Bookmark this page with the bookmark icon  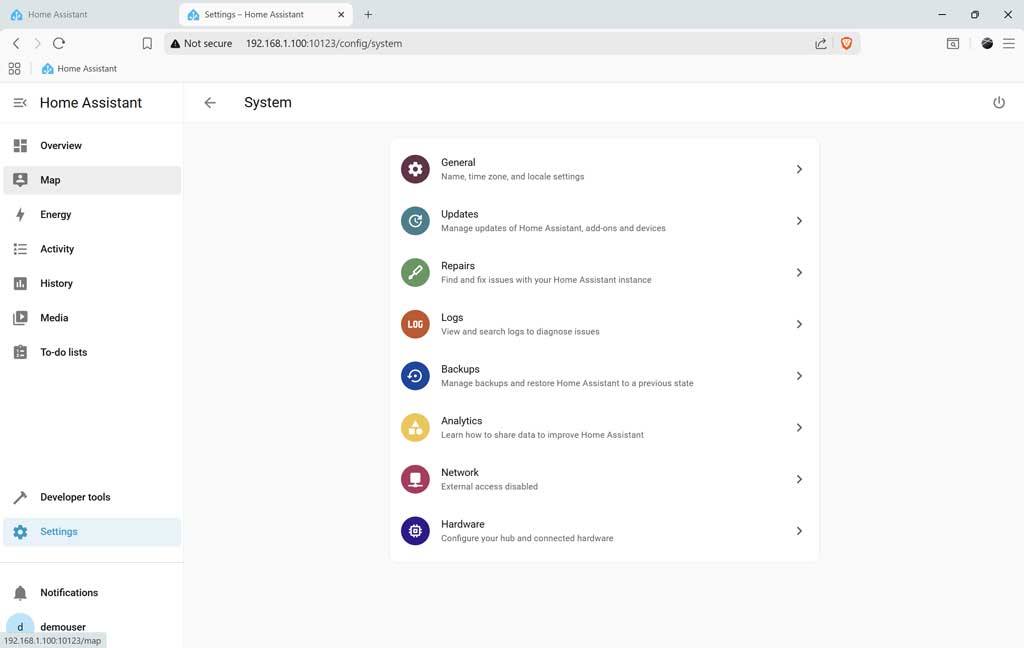[147, 43]
